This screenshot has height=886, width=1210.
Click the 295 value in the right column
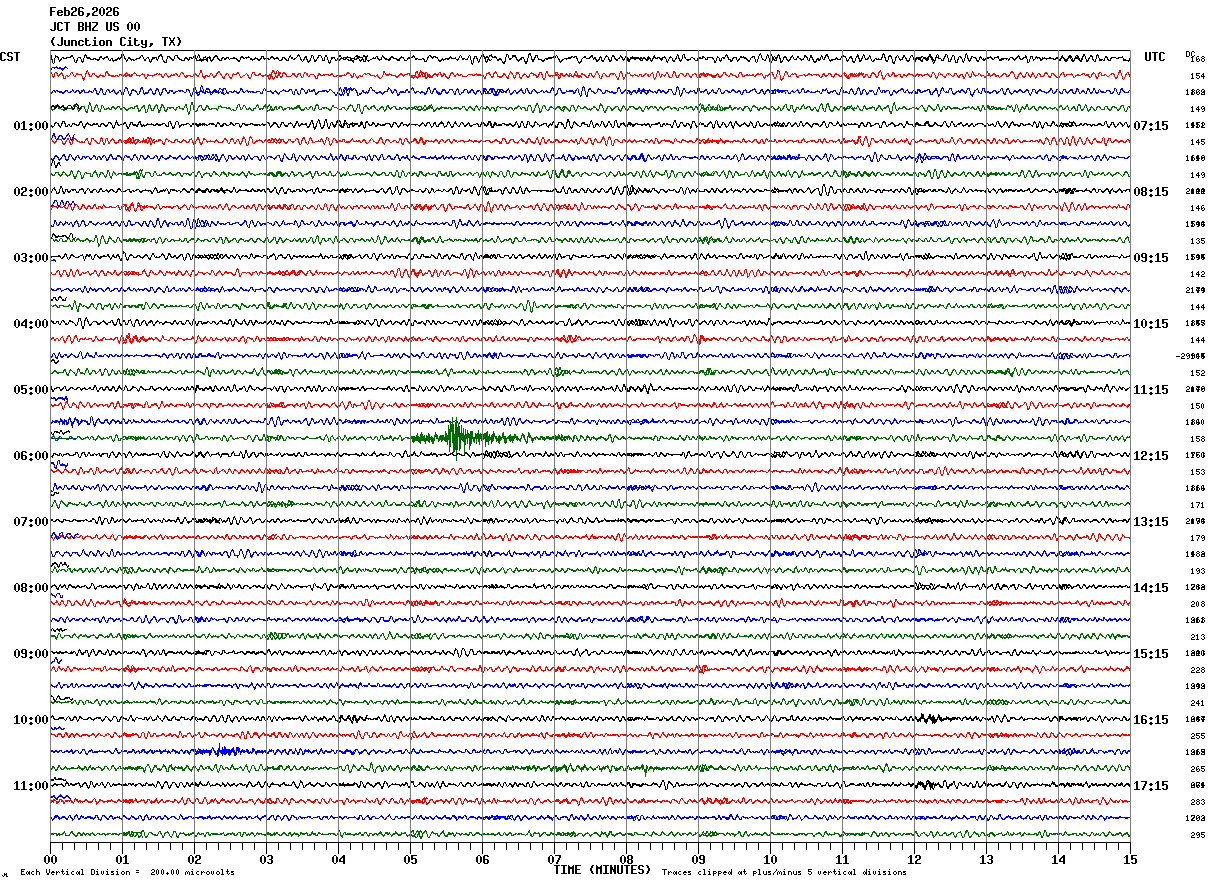1197,835
